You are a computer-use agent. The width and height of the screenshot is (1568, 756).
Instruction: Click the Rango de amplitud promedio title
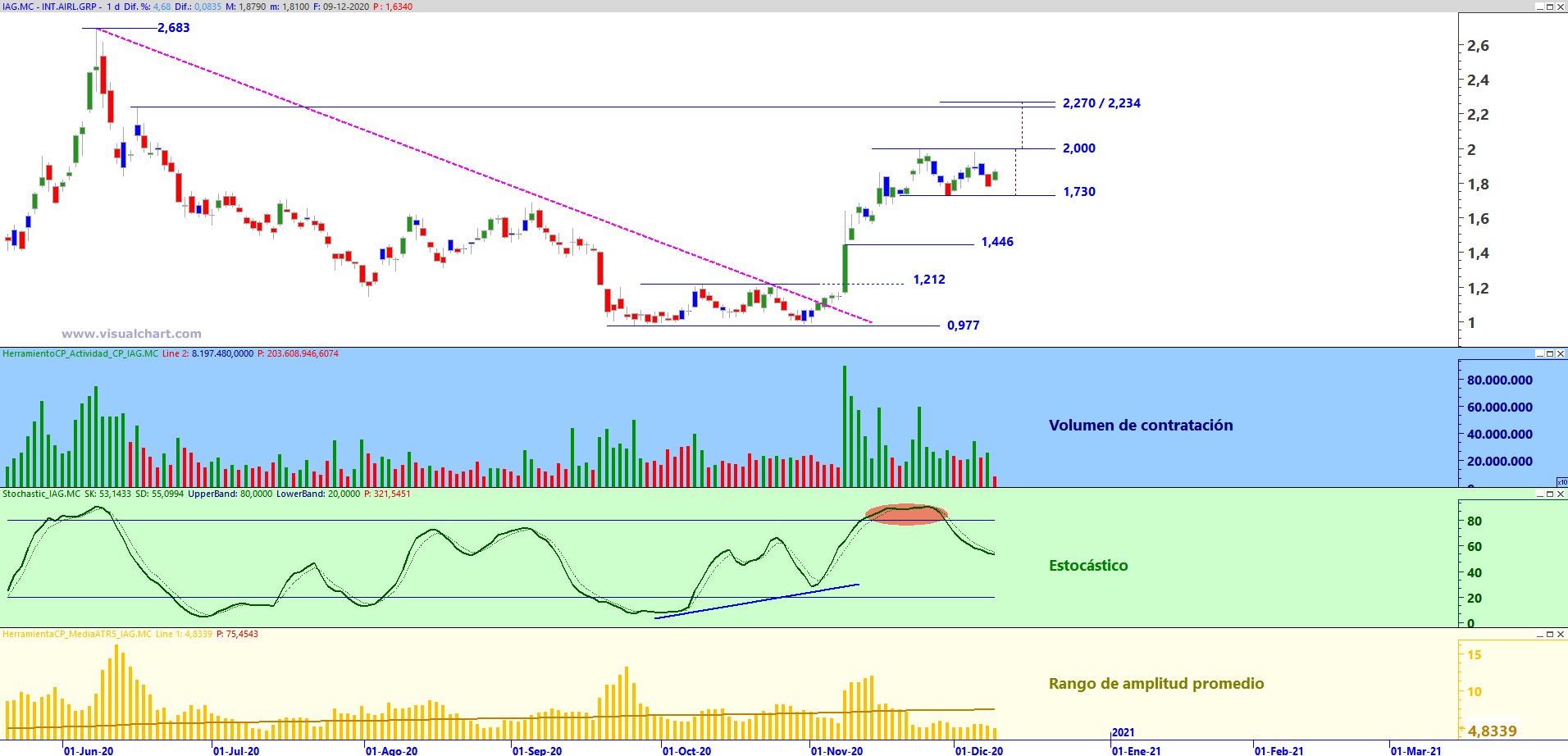tap(1156, 683)
